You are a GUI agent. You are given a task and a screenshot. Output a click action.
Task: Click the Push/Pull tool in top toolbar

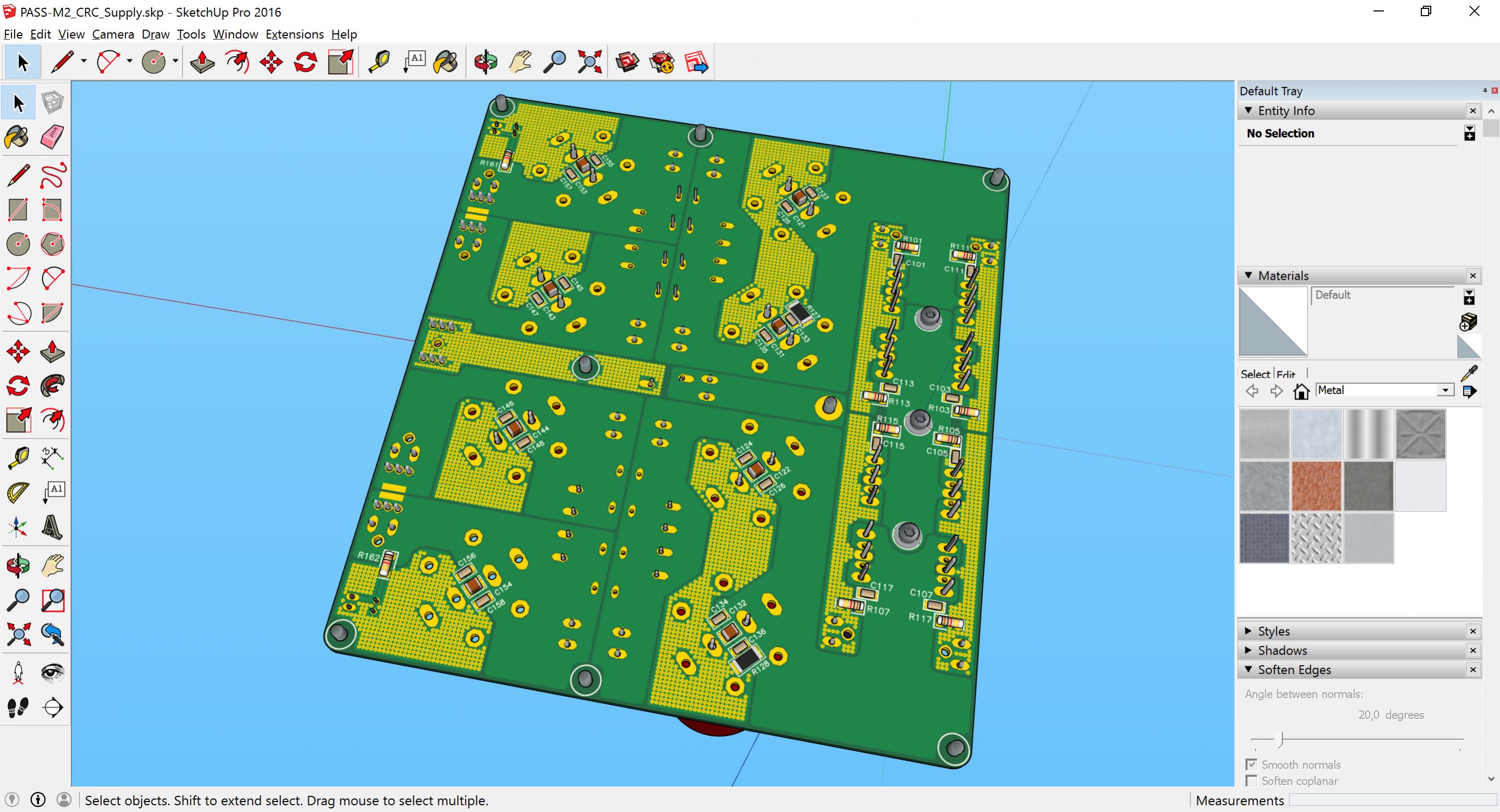click(x=202, y=61)
